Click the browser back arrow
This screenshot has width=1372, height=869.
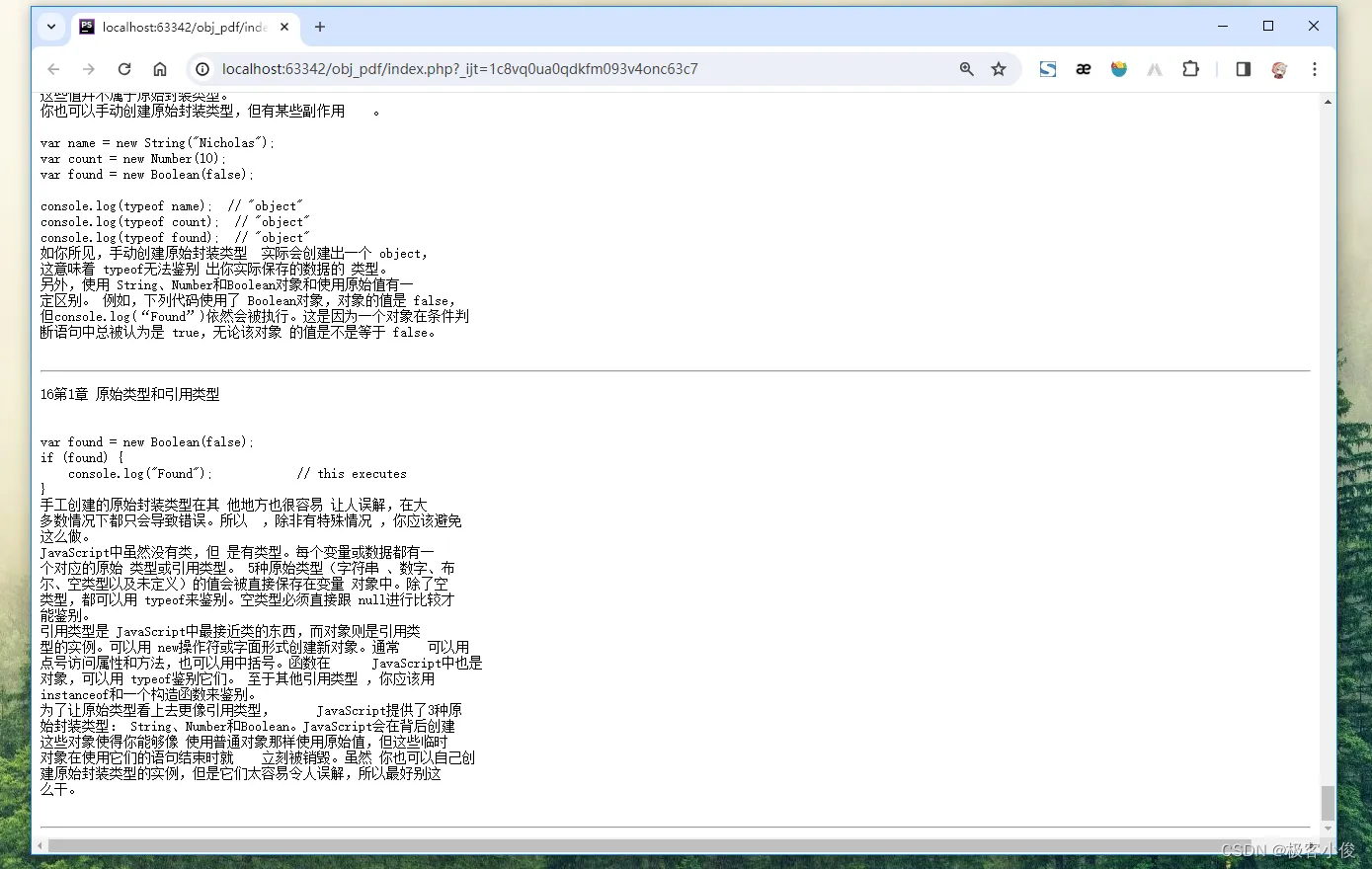pyautogui.click(x=53, y=69)
